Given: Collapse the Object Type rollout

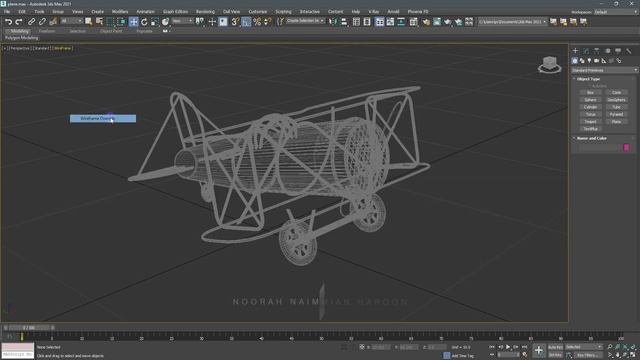Looking at the screenshot, I should (588, 79).
